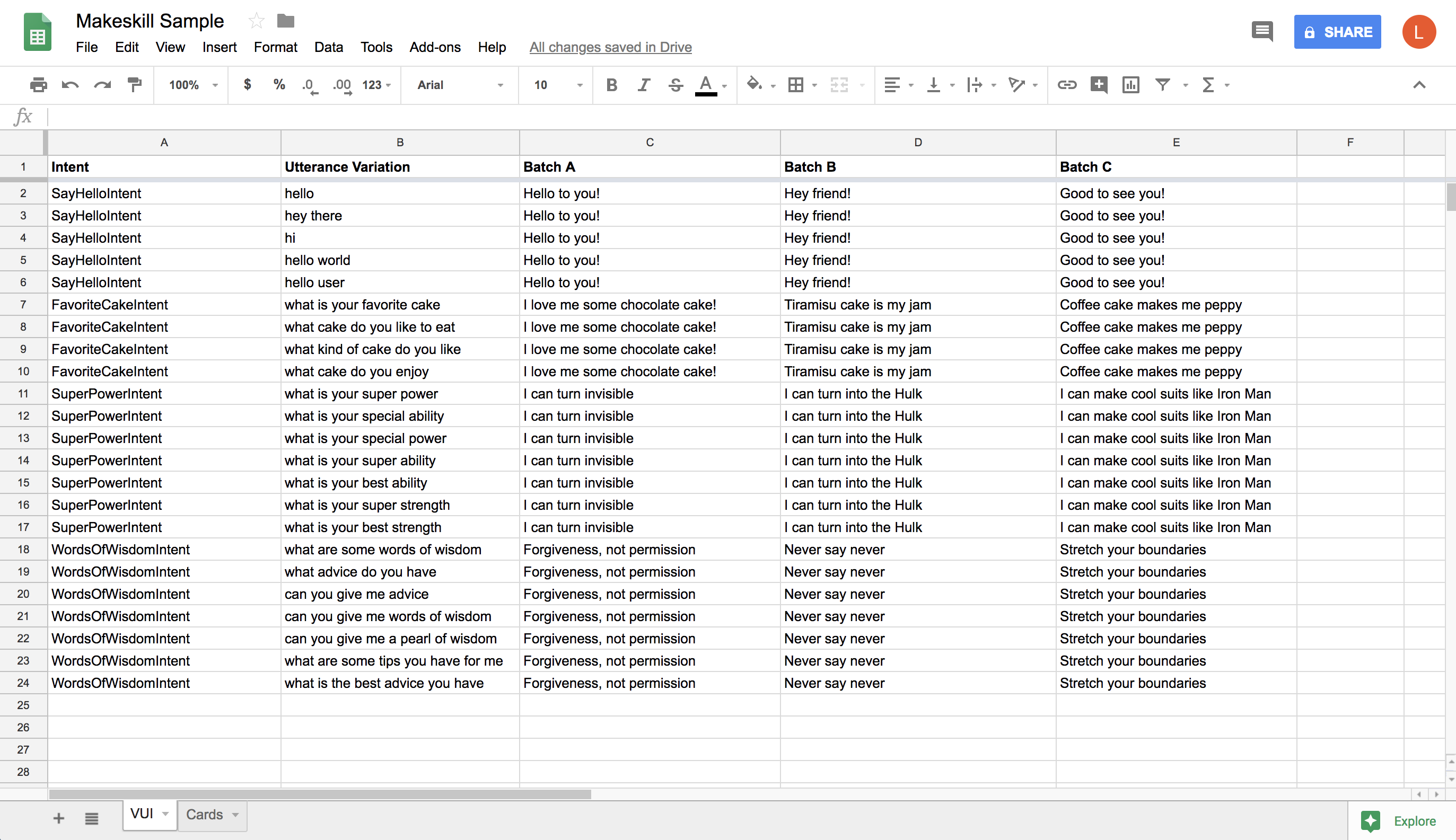
Task: Click the undo arrow icon
Action: click(70, 85)
